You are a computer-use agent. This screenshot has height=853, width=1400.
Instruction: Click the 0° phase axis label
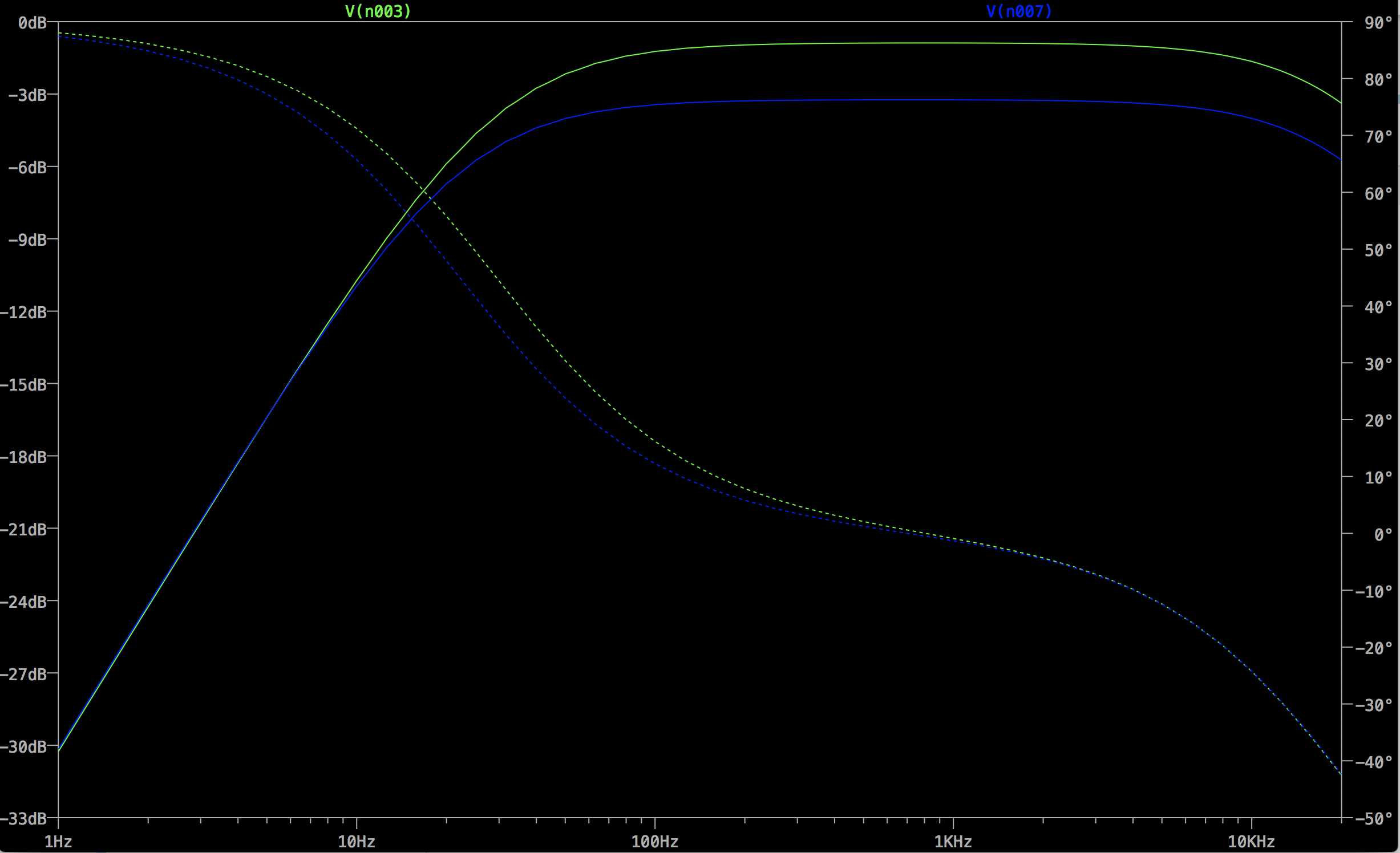[1383, 535]
